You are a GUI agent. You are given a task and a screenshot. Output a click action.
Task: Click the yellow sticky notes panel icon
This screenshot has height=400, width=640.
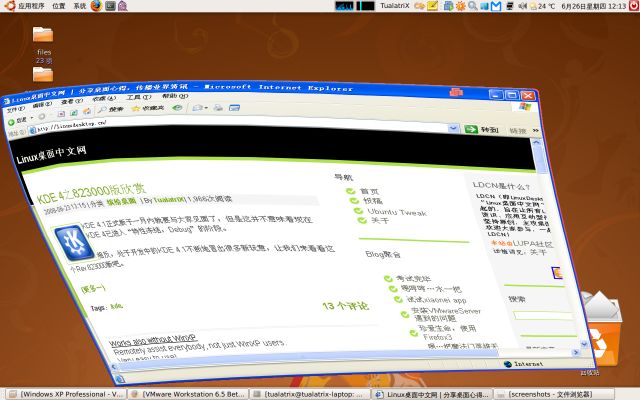(x=432, y=6)
